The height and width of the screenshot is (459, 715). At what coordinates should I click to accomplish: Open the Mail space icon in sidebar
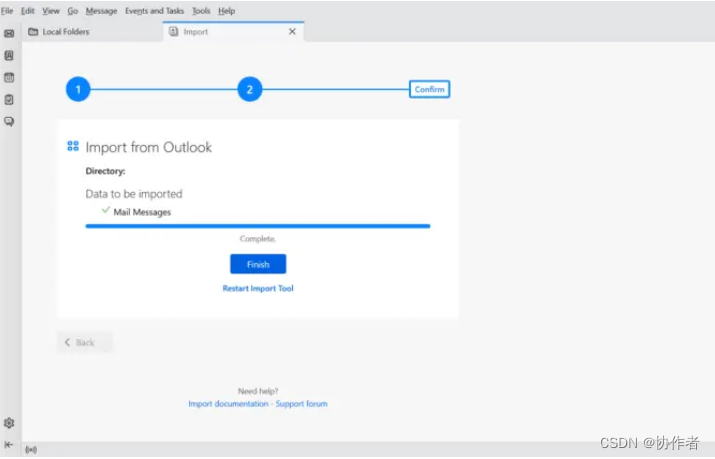[9, 34]
